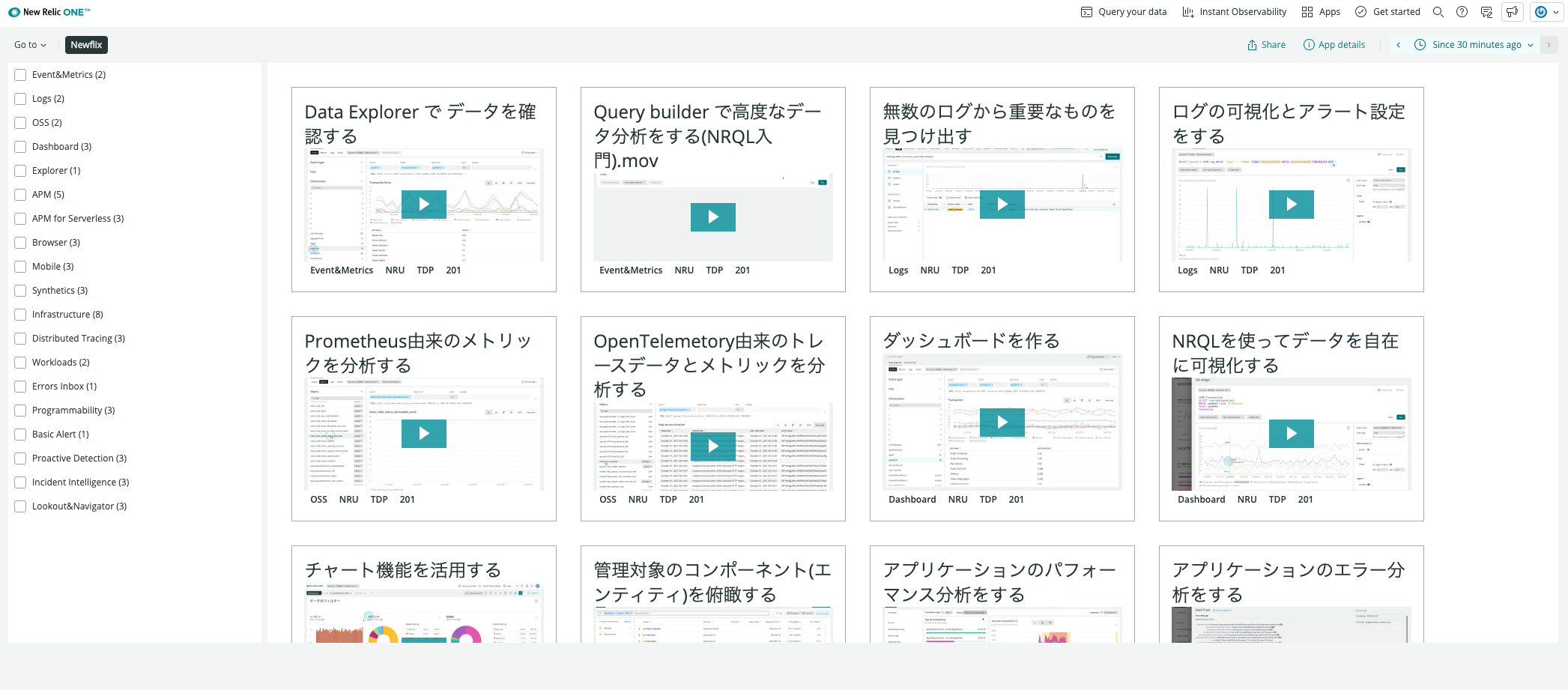
Task: Check the APM (5) filter
Action: pos(20,195)
